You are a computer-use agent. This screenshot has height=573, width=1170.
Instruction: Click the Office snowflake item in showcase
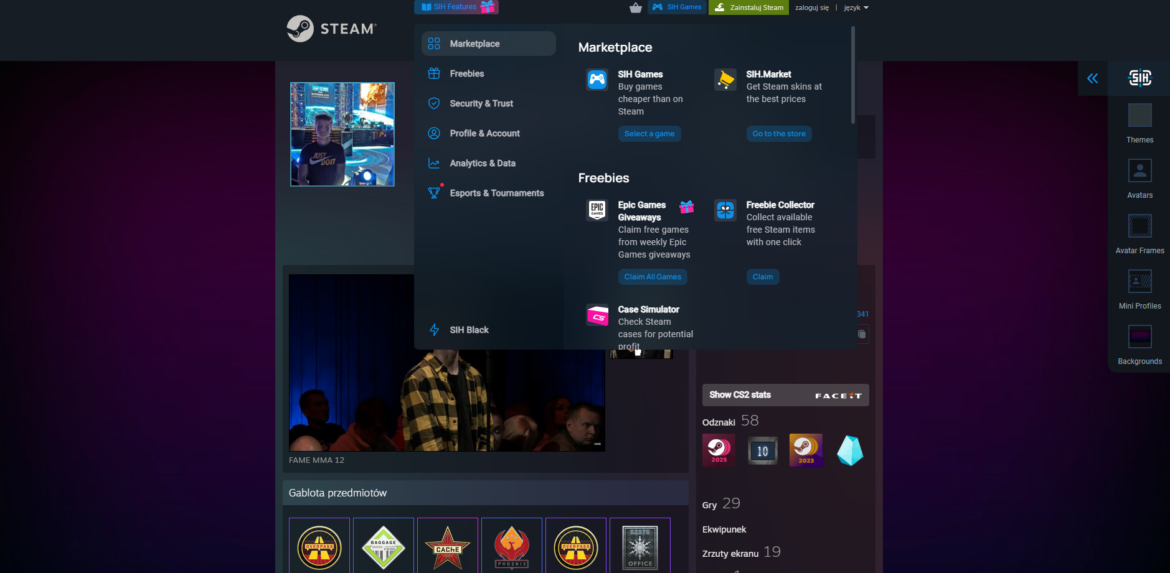coord(640,547)
